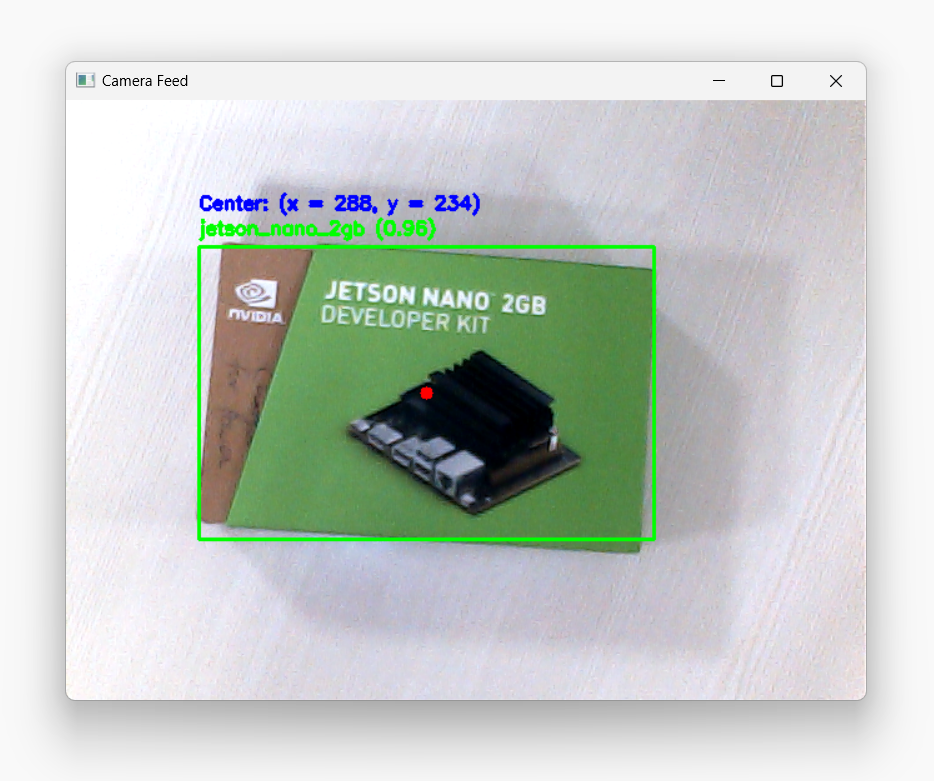Click the Camera Feed title text
The width and height of the screenshot is (934, 781).
click(145, 80)
